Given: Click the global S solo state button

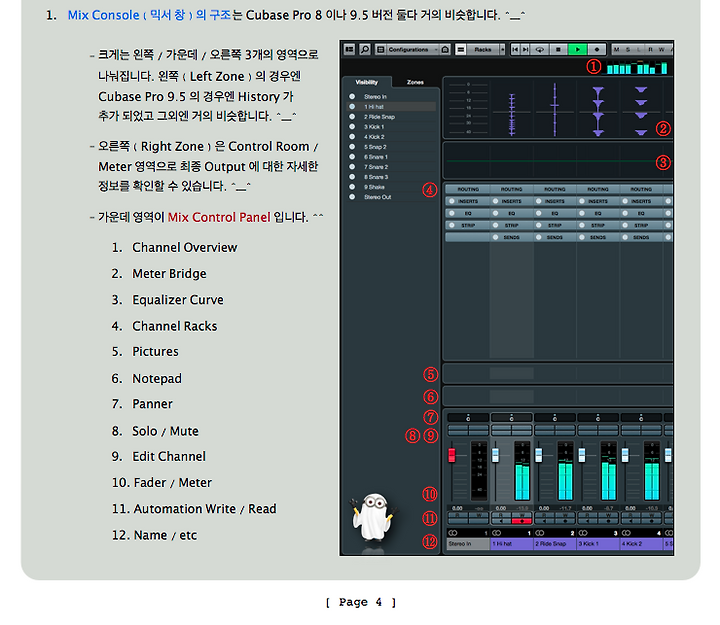Looking at the screenshot, I should tap(628, 50).
